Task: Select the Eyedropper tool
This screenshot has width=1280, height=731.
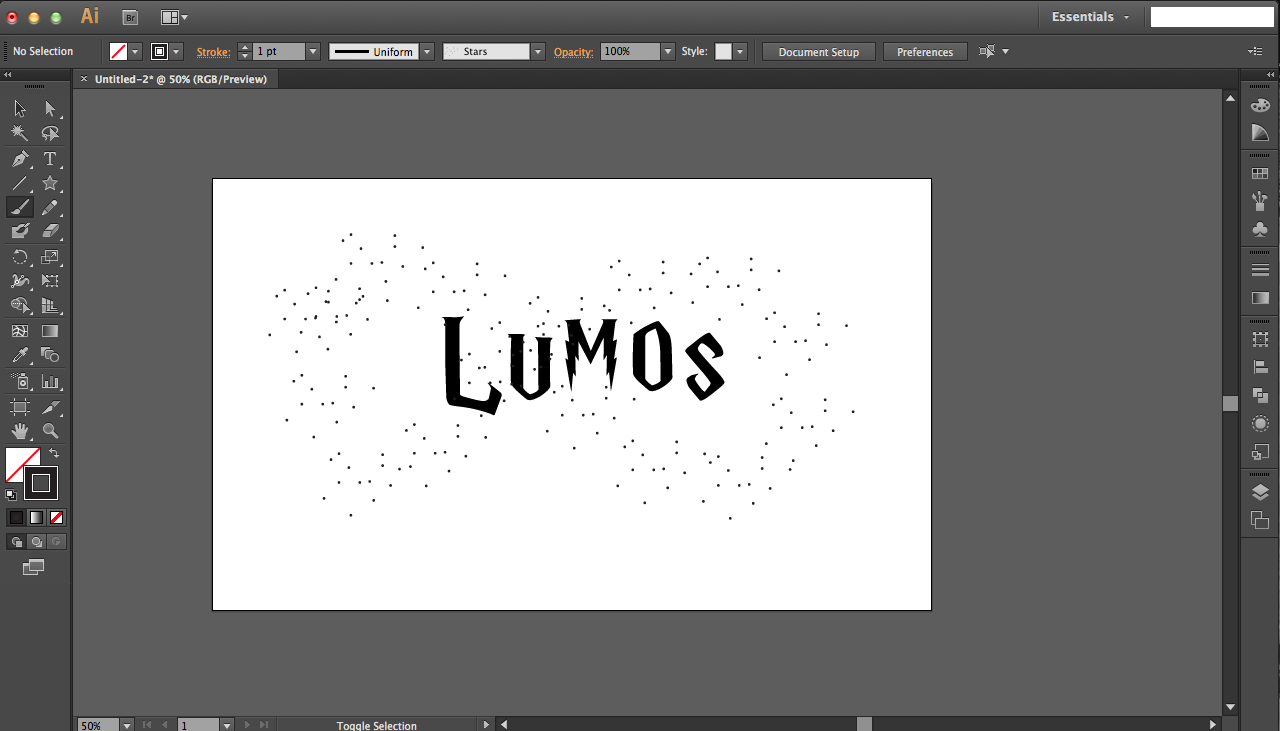Action: pyautogui.click(x=20, y=355)
